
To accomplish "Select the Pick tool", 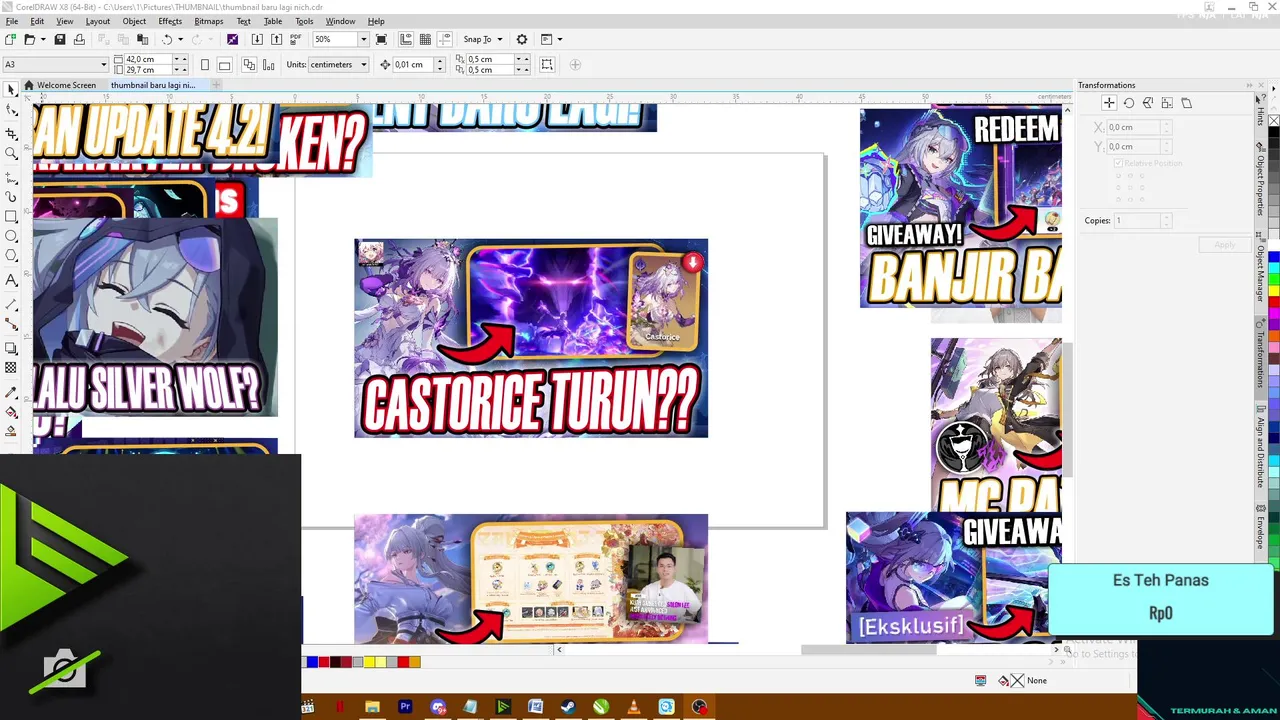I will point(11,90).
